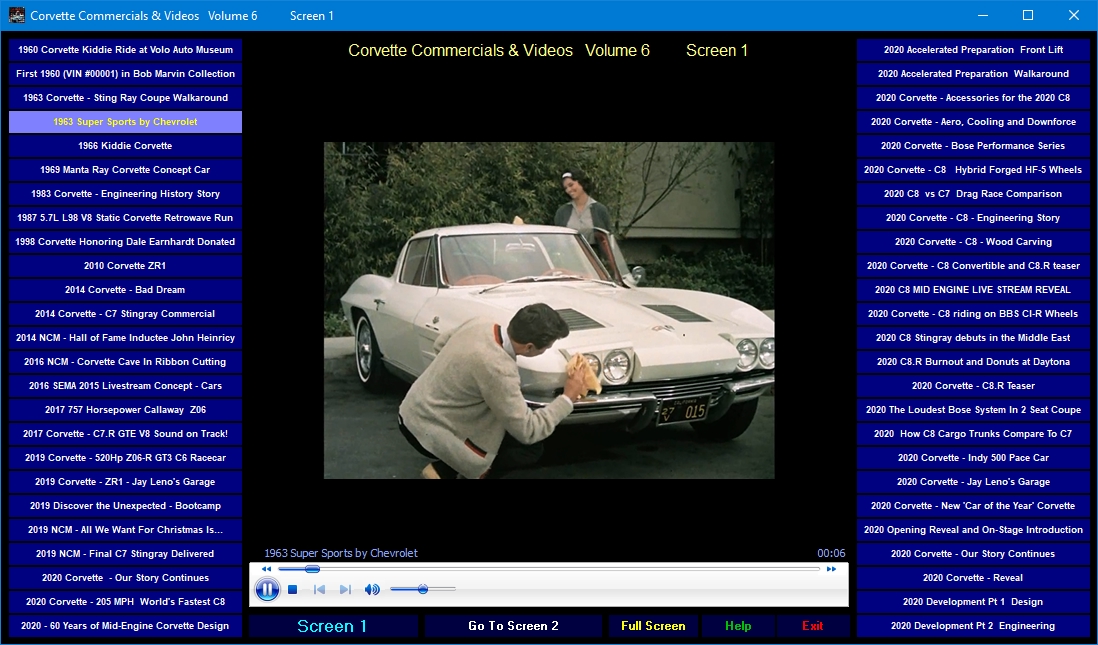
Task: Play 2016 NCM Corvette Cave In Ribbon Cutting
Action: pyautogui.click(x=125, y=362)
